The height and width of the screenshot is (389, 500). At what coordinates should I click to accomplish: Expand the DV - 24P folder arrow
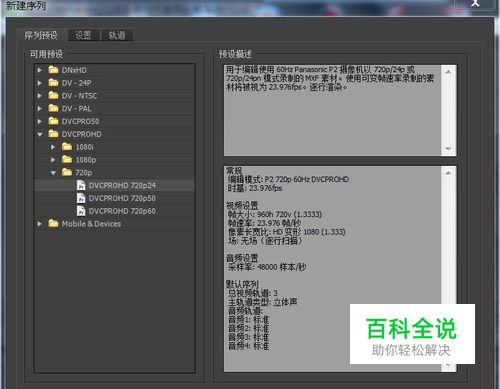[x=40, y=83]
